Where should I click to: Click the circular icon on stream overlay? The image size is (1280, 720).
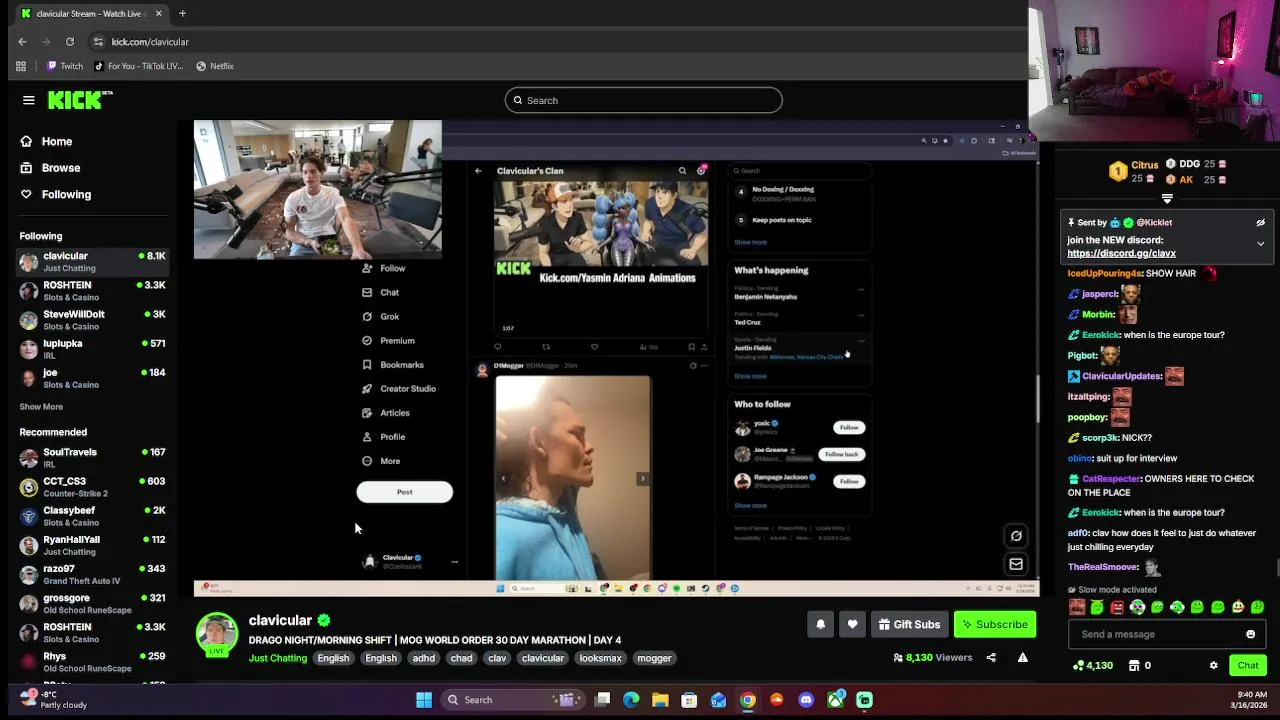(1016, 536)
